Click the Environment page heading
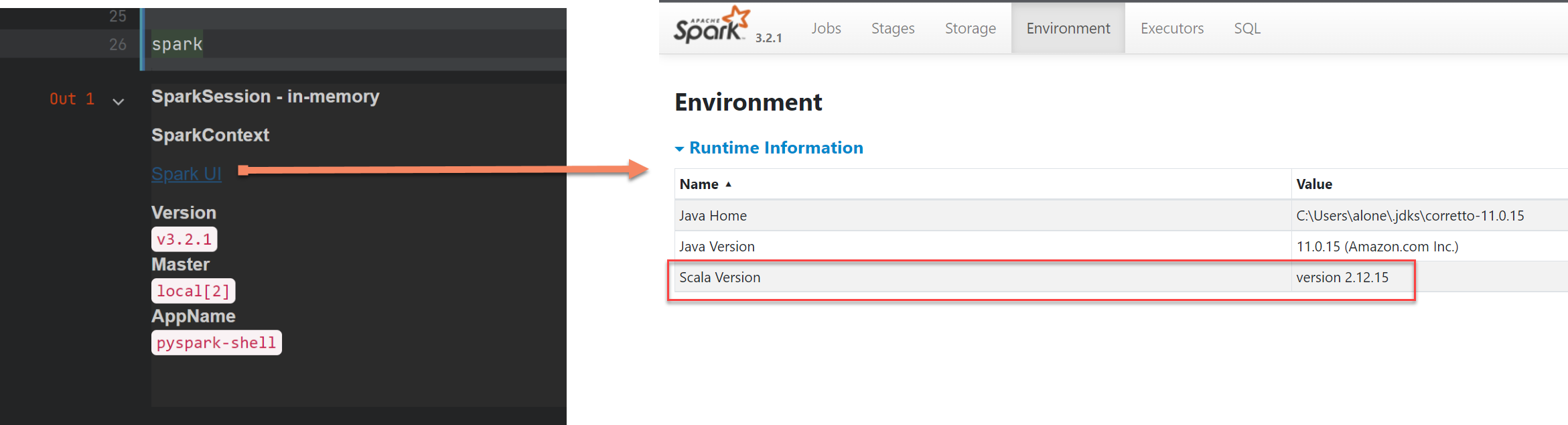The image size is (1568, 425). click(748, 102)
